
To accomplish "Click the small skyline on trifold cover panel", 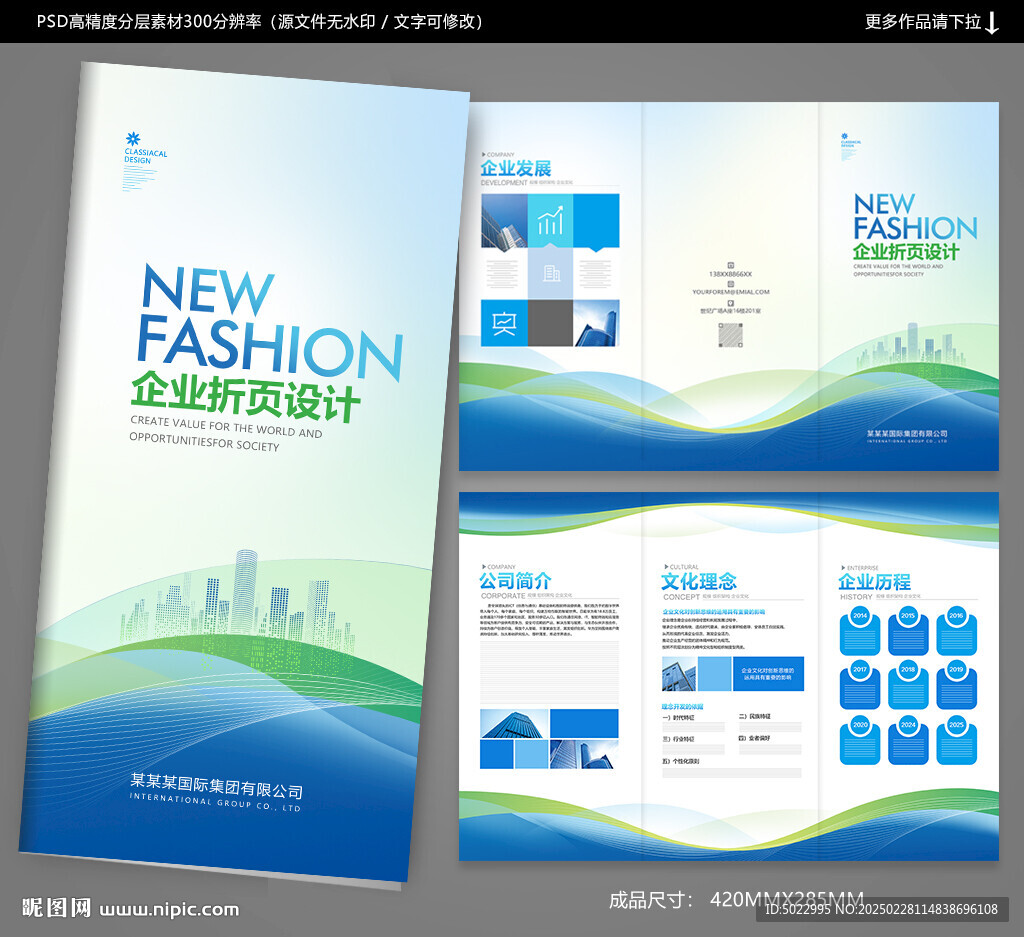I will click(x=911, y=346).
